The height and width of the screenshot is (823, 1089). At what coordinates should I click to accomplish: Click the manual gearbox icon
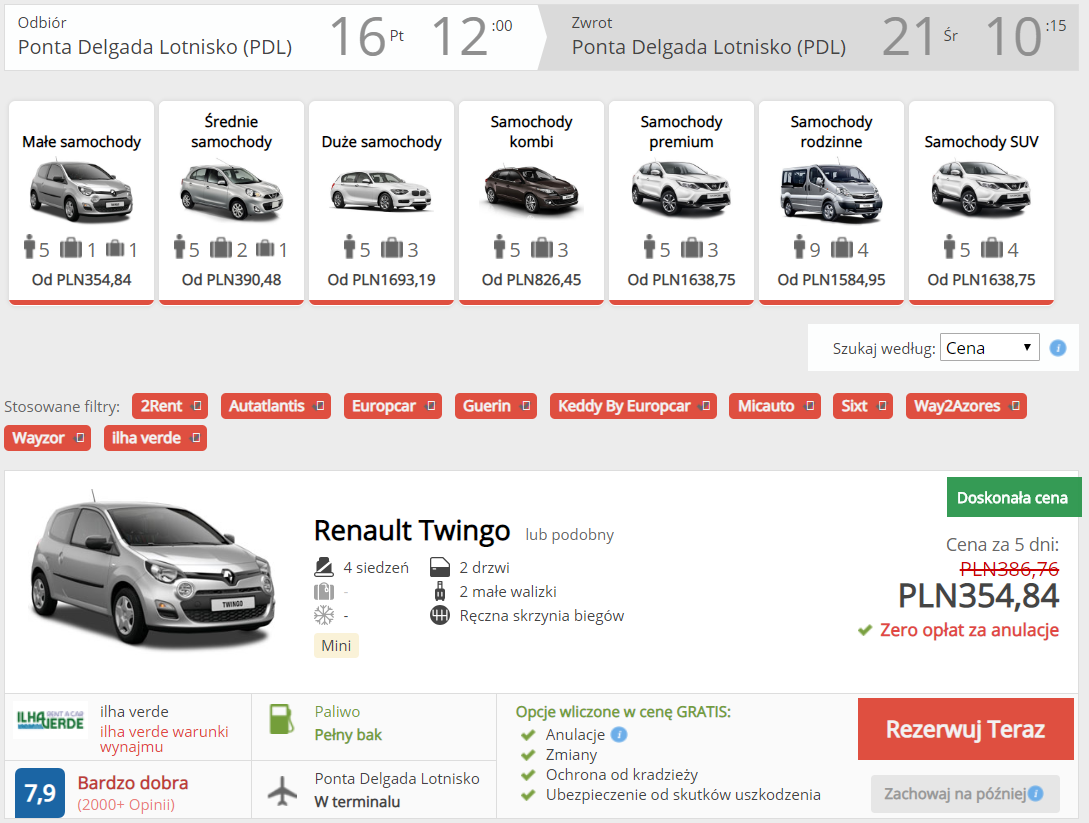(x=440, y=615)
